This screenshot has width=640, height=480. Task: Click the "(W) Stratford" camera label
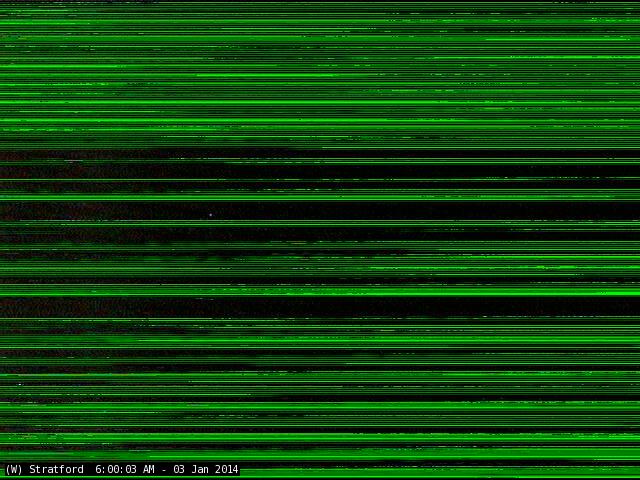(x=44, y=469)
